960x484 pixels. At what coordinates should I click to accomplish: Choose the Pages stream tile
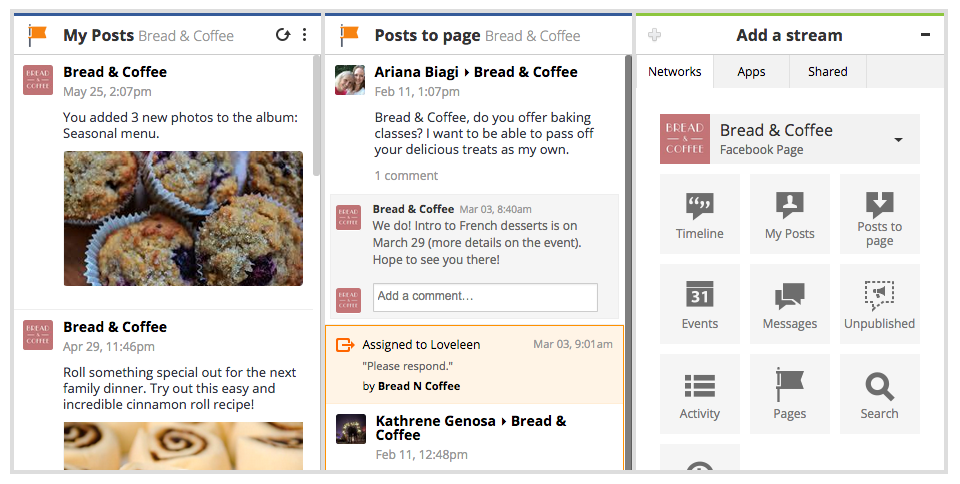pyautogui.click(x=789, y=393)
